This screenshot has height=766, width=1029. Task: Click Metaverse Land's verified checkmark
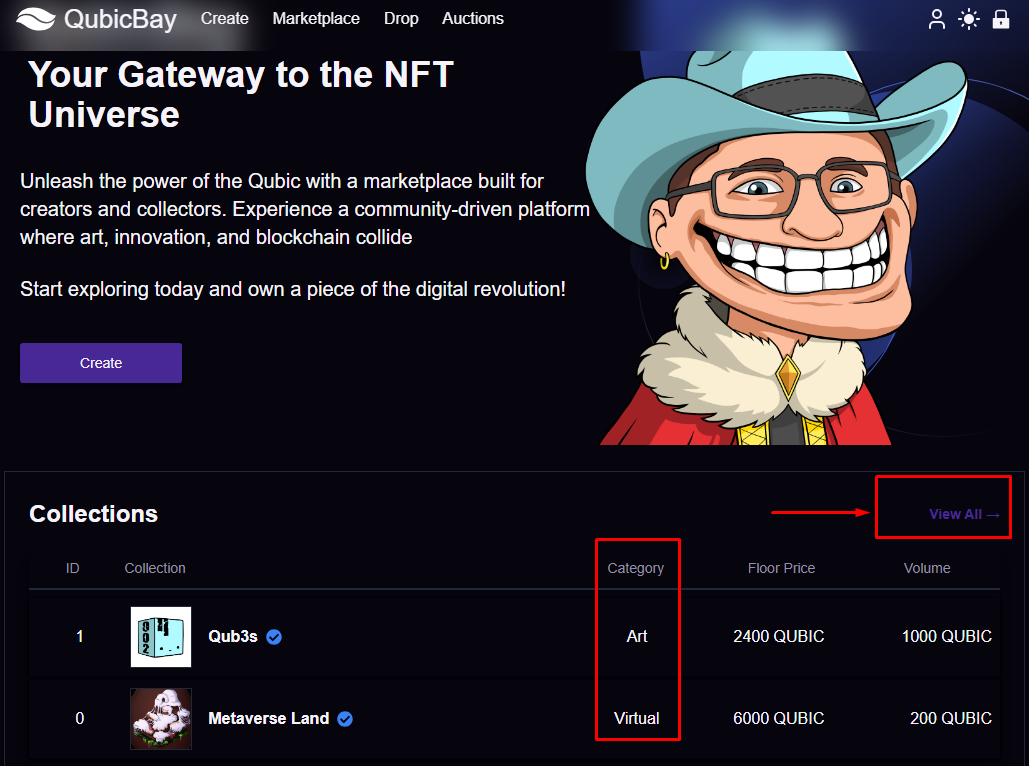(344, 718)
